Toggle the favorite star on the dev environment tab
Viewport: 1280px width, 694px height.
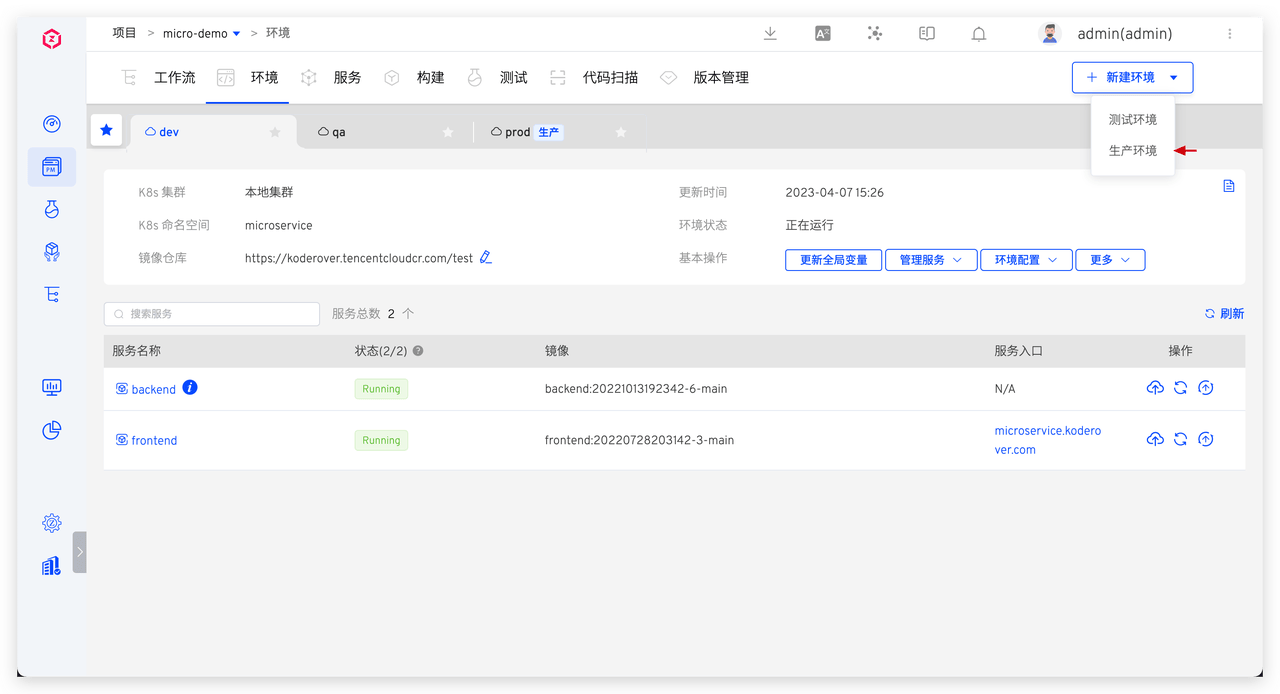[x=274, y=131]
